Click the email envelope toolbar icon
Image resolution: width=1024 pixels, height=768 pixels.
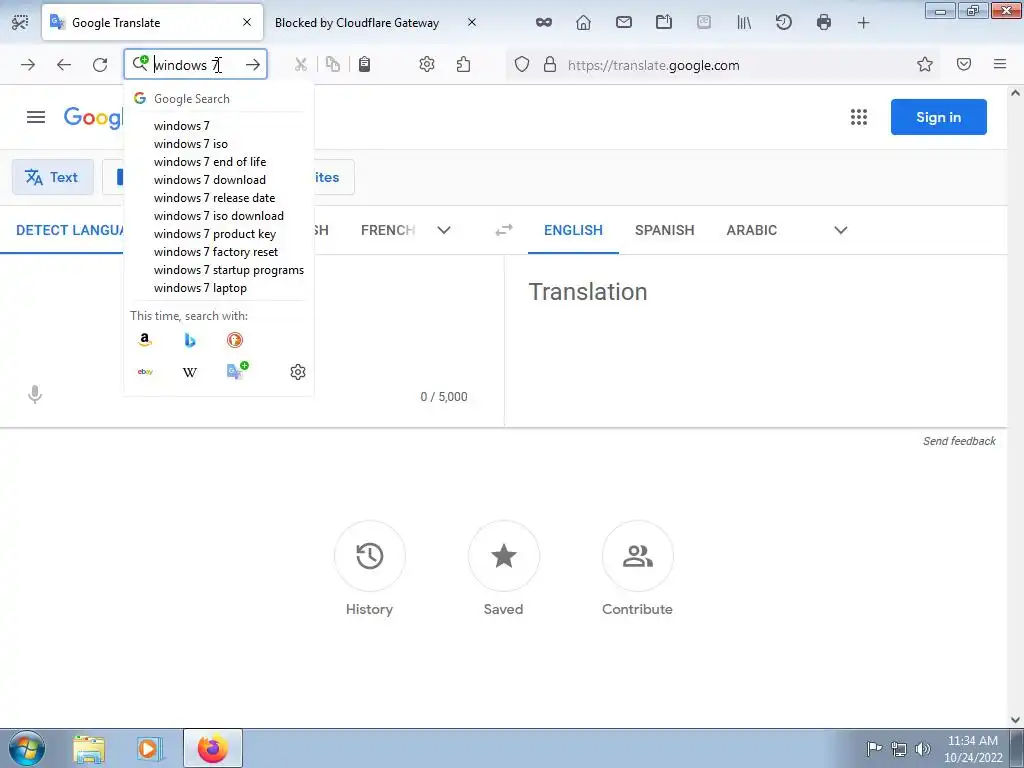click(x=624, y=23)
